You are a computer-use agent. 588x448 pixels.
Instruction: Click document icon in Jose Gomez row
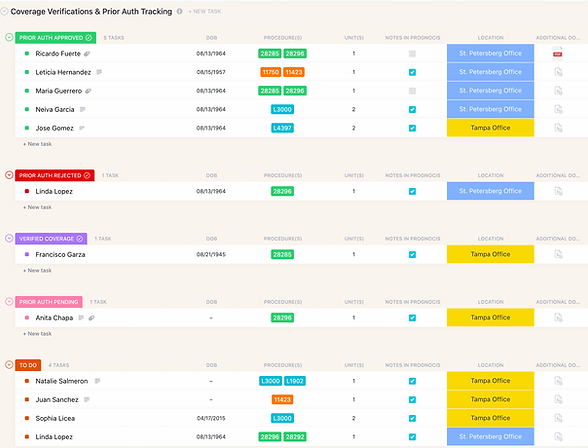(x=558, y=128)
